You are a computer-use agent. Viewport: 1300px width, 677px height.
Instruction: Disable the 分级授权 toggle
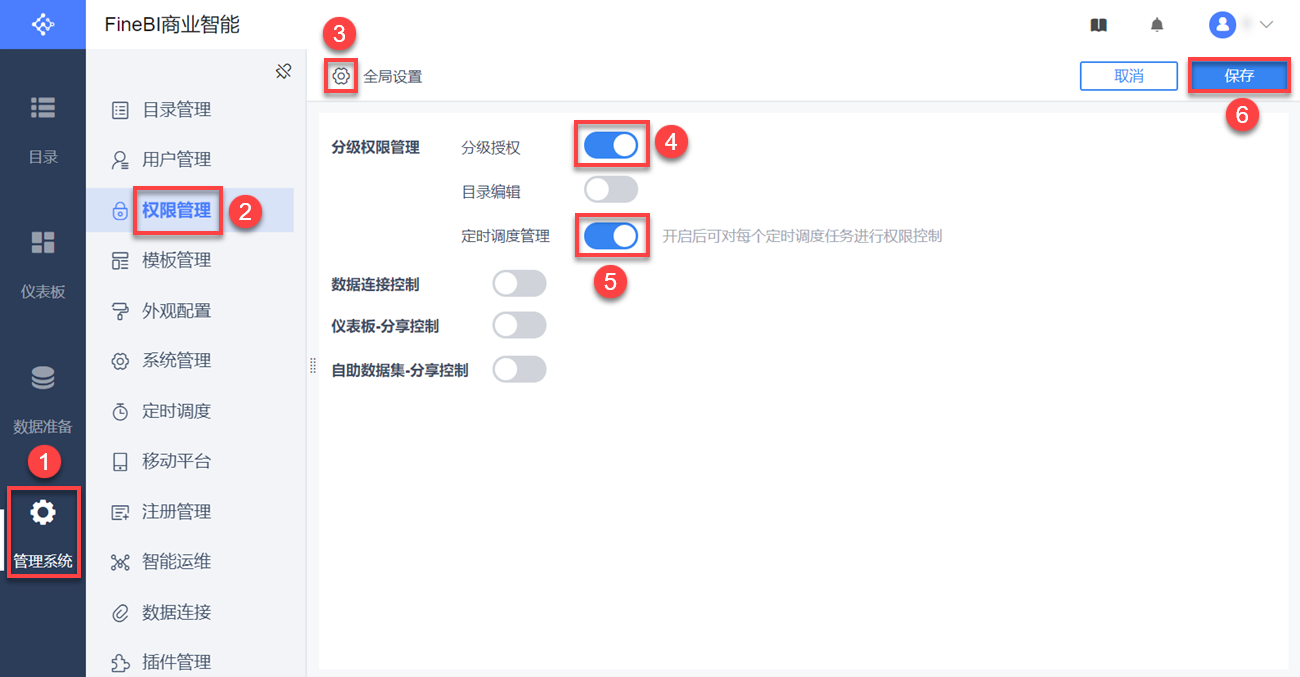pyautogui.click(x=611, y=146)
